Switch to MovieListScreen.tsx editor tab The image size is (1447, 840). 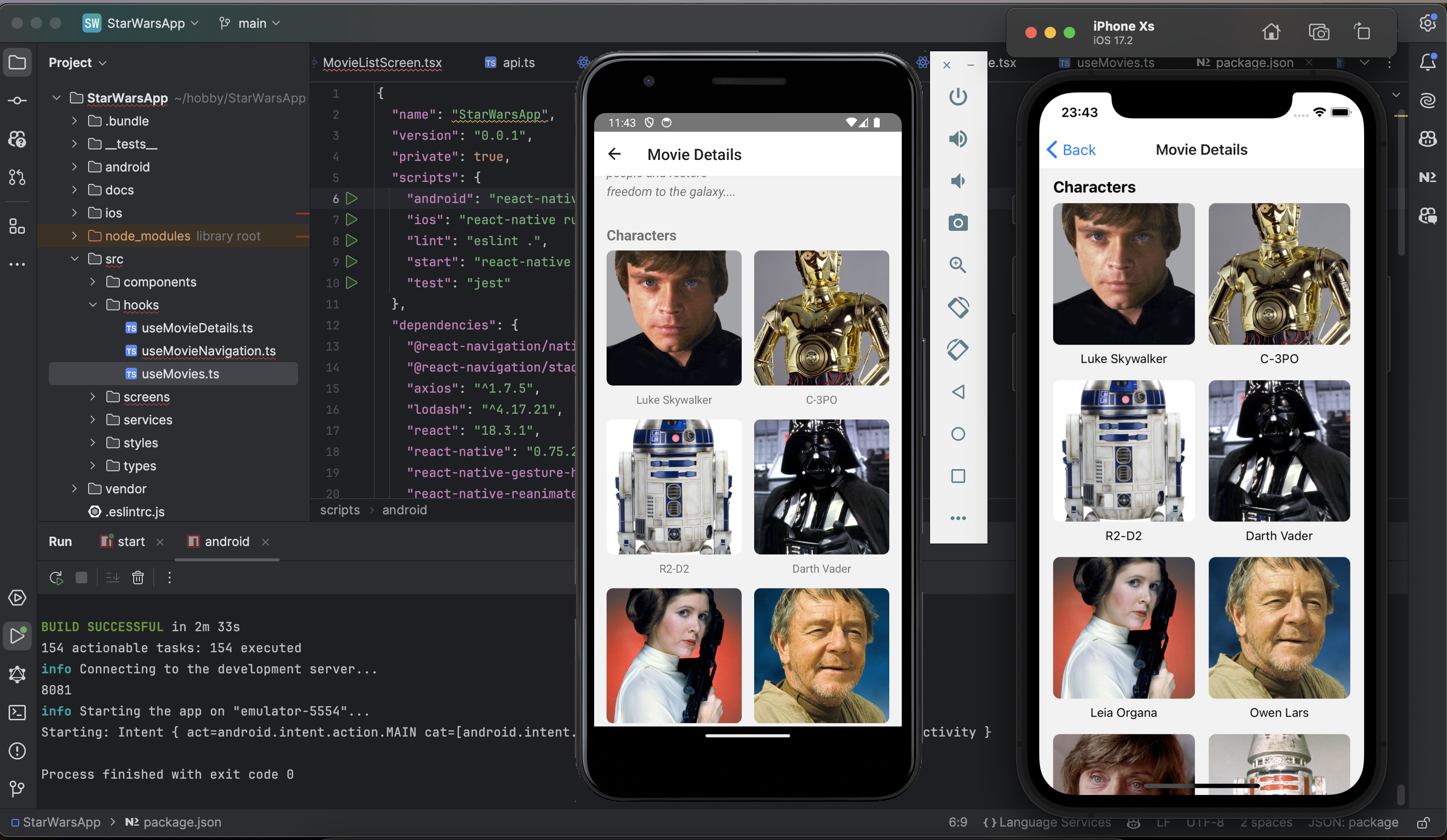[382, 63]
